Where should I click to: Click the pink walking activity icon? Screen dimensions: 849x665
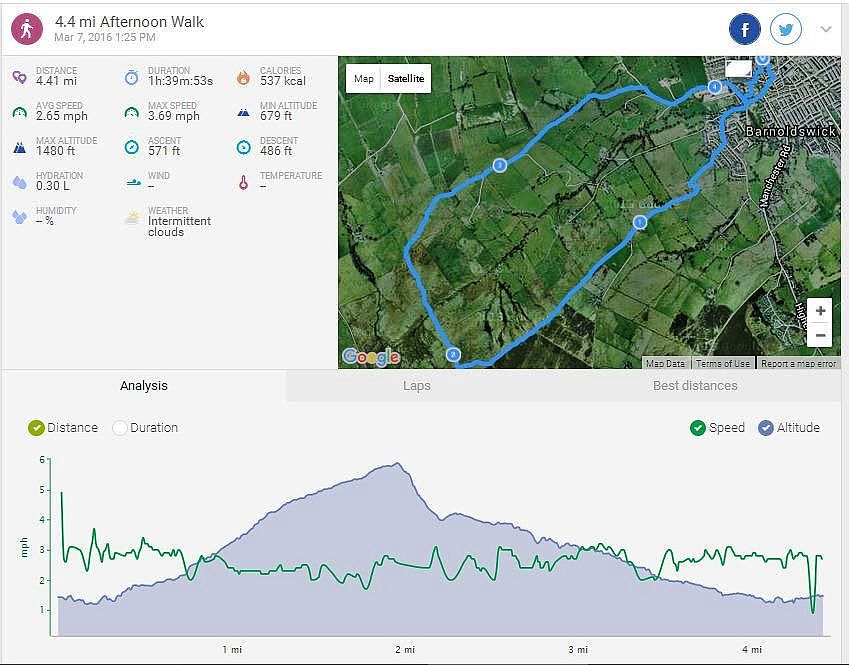tap(27, 29)
